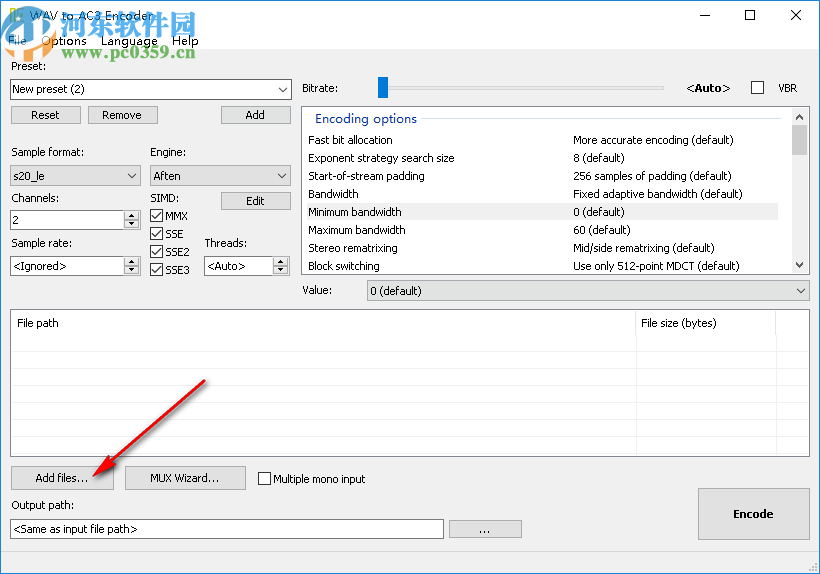Viewport: 820px width, 574px height.
Task: Click 'Use only 512-point MDCT (default)' value
Action: [656, 266]
